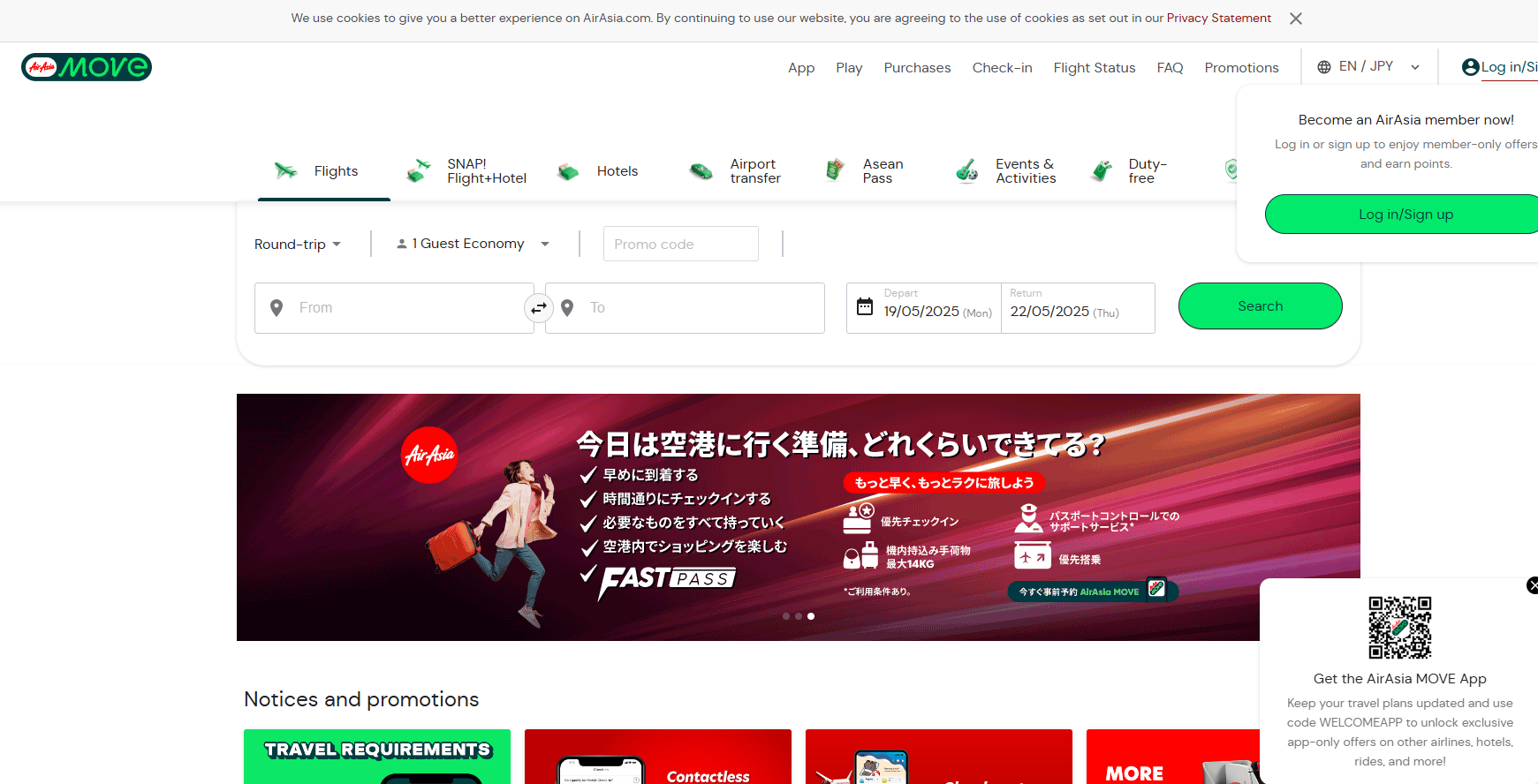Swap origin and destination
Image resolution: width=1538 pixels, height=784 pixels.
(539, 308)
